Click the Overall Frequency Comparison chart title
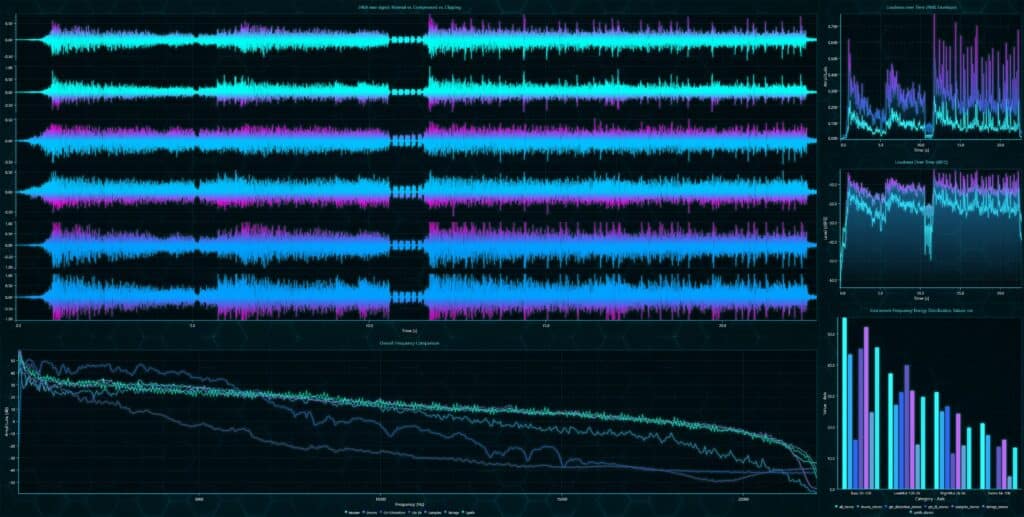Image resolution: width=1024 pixels, height=517 pixels. coord(410,343)
